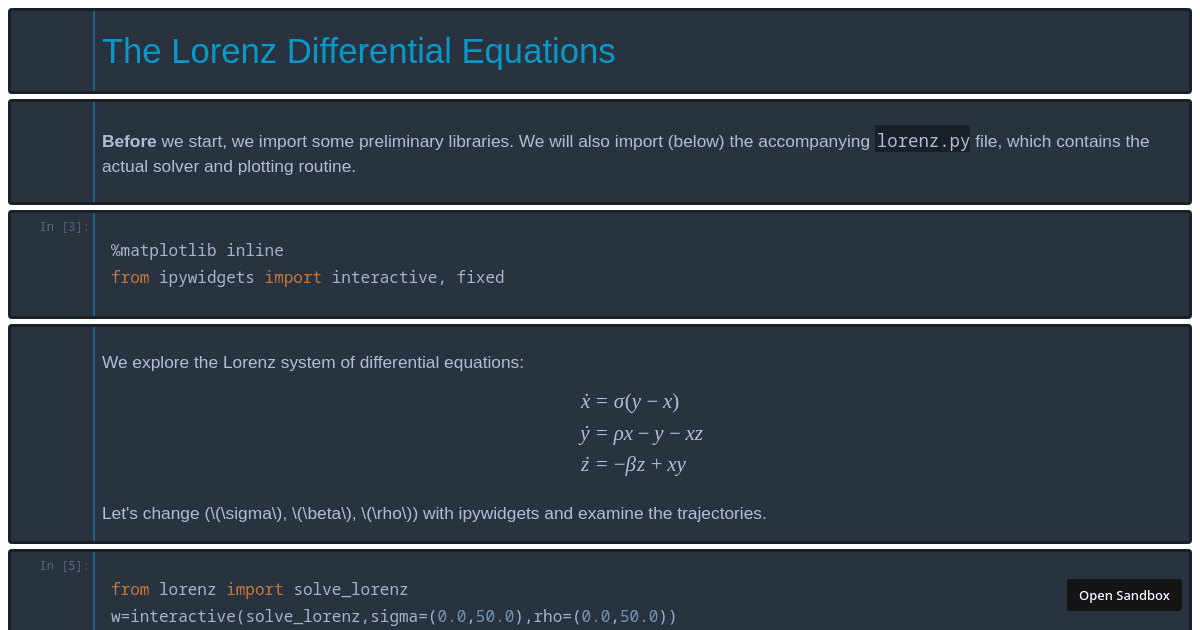
Task: Click the word "interactive" in the import line
Action: click(x=384, y=277)
